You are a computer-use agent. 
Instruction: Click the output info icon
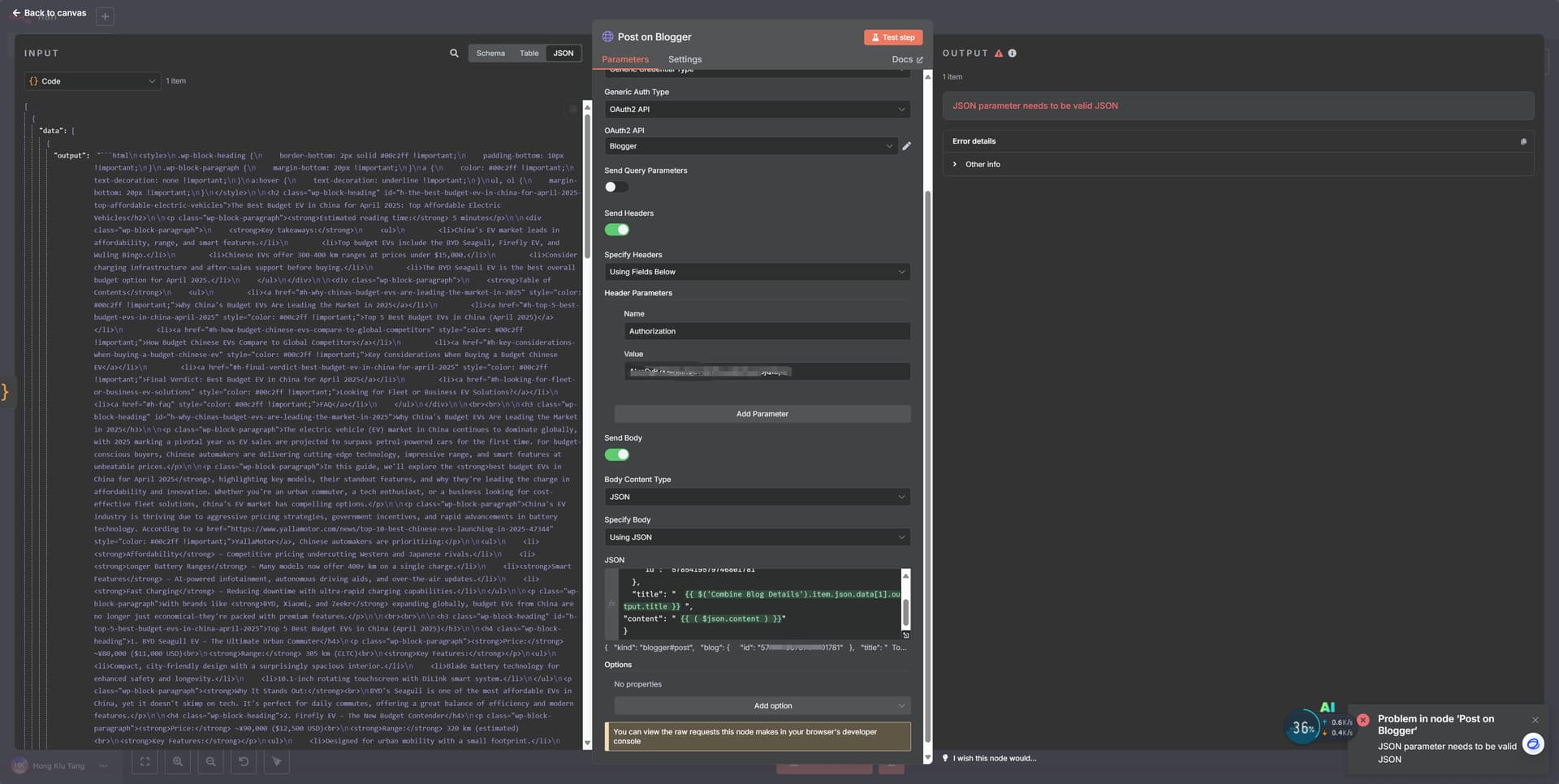coord(1012,54)
